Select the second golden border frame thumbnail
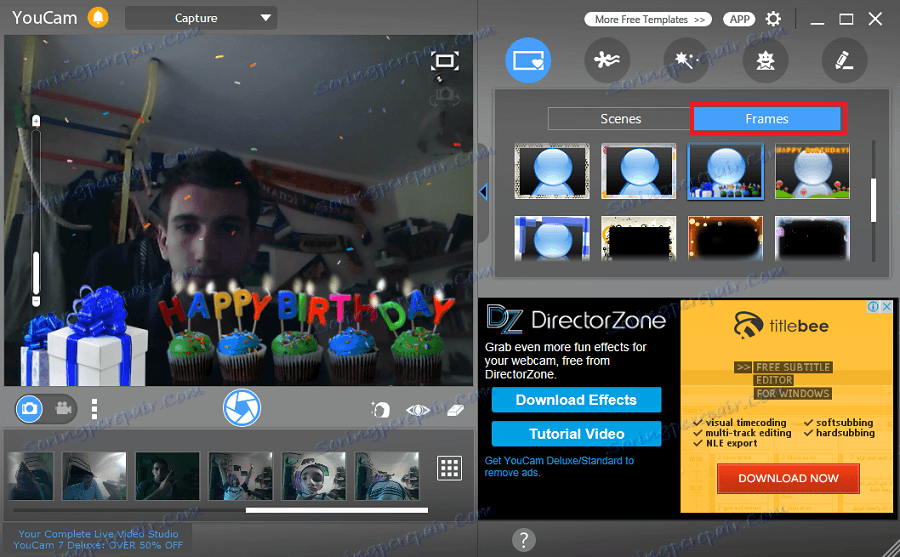 (639, 171)
